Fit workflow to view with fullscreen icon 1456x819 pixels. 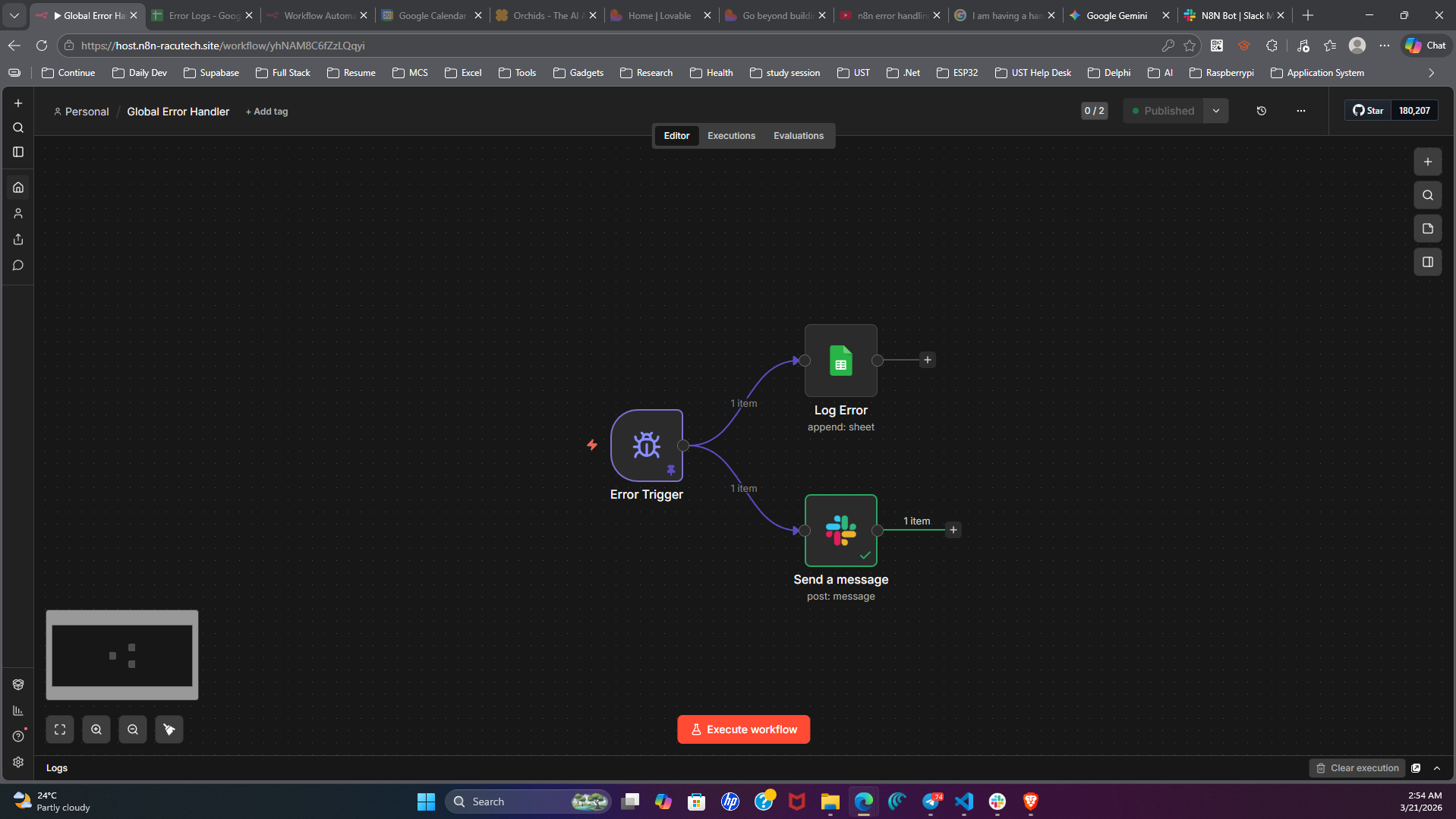click(x=60, y=729)
